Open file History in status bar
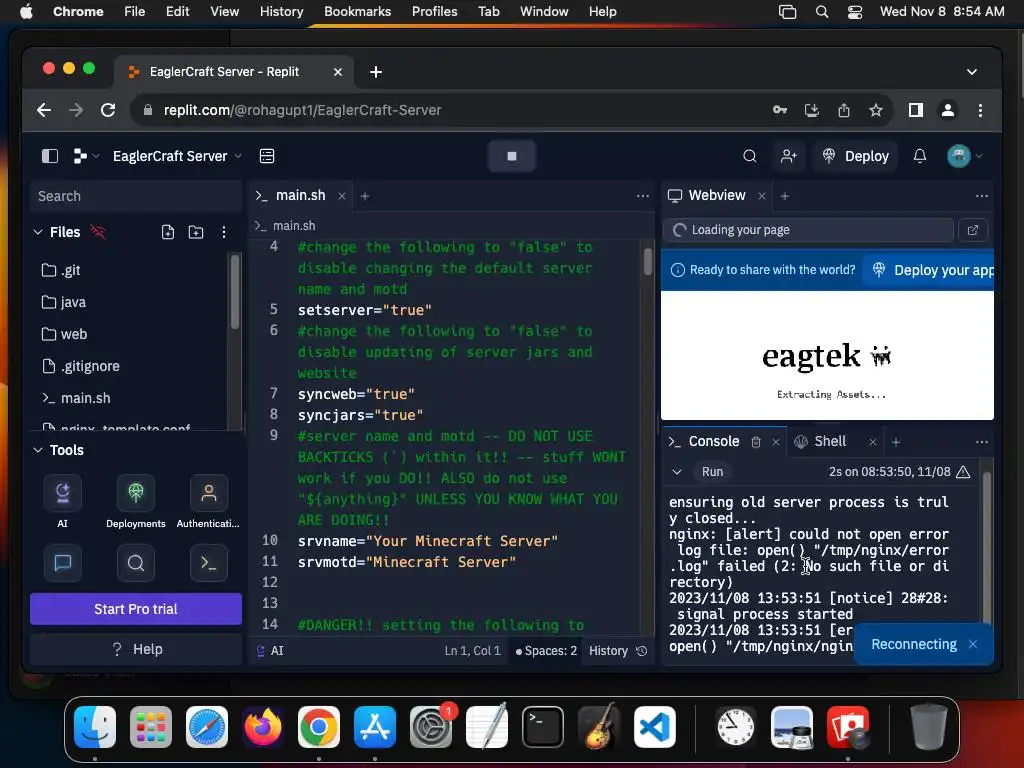 pyautogui.click(x=618, y=650)
